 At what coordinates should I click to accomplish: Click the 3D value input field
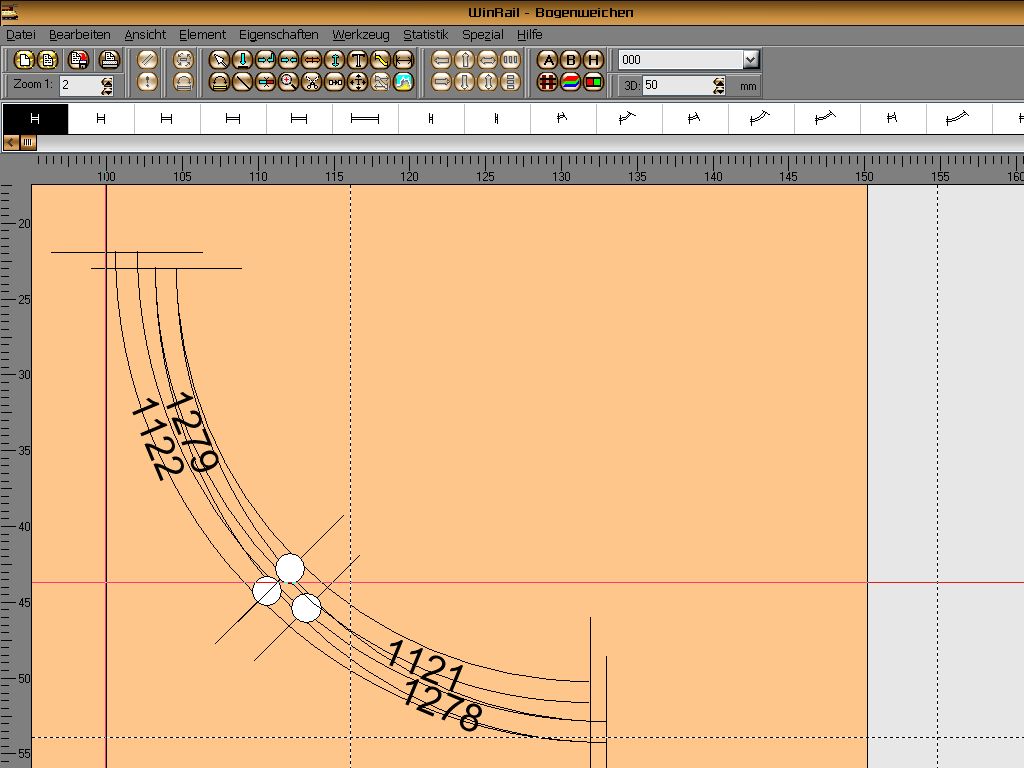point(676,86)
